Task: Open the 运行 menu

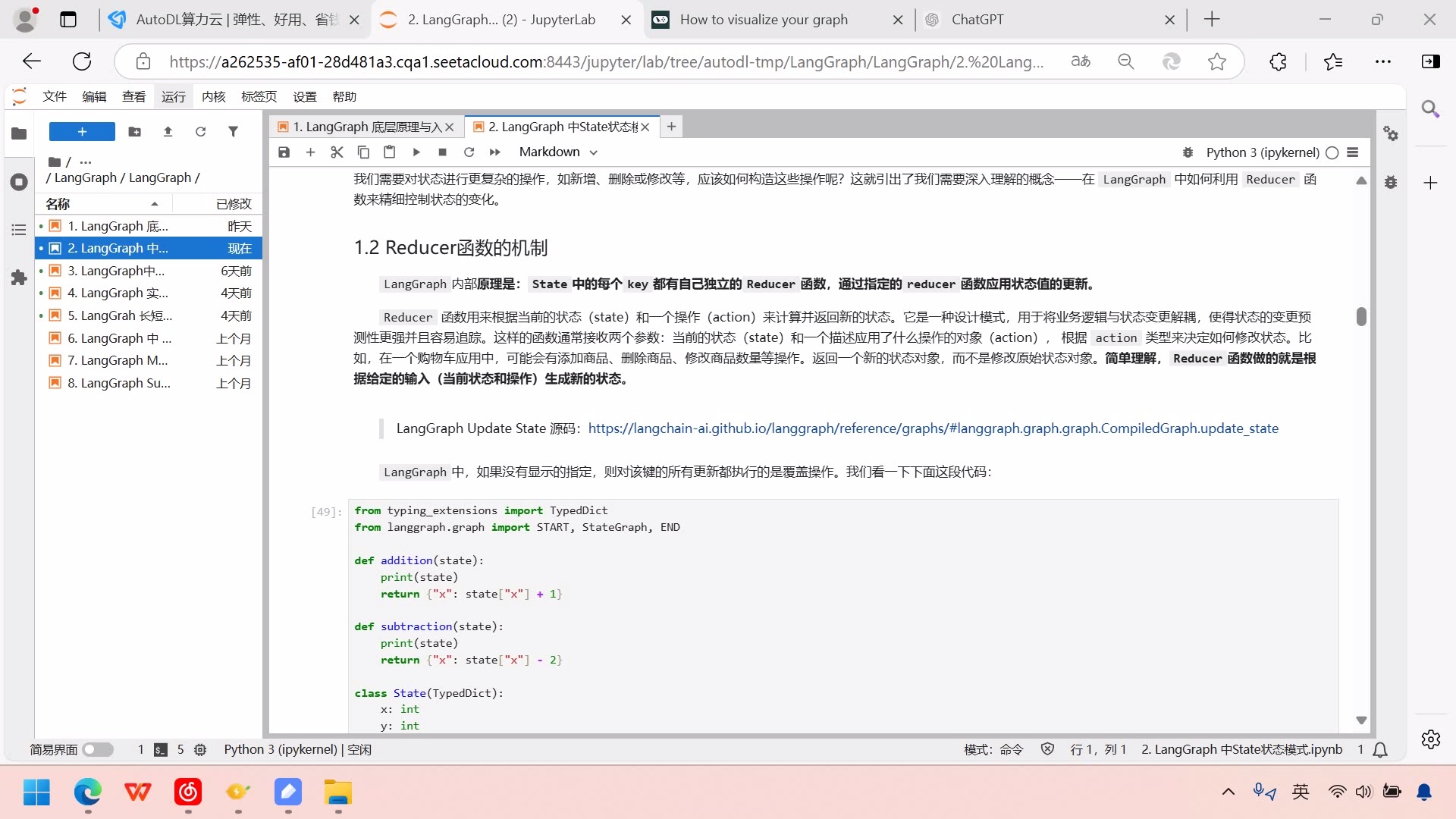Action: (173, 96)
